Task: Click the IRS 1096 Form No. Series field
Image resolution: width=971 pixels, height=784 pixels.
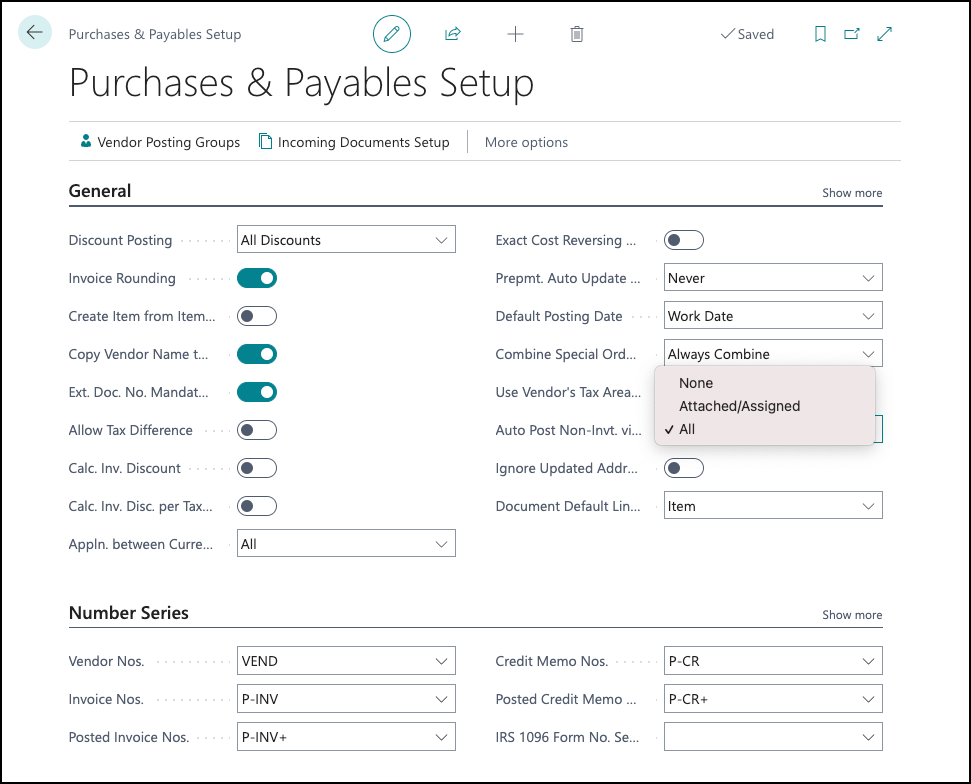Action: click(773, 737)
